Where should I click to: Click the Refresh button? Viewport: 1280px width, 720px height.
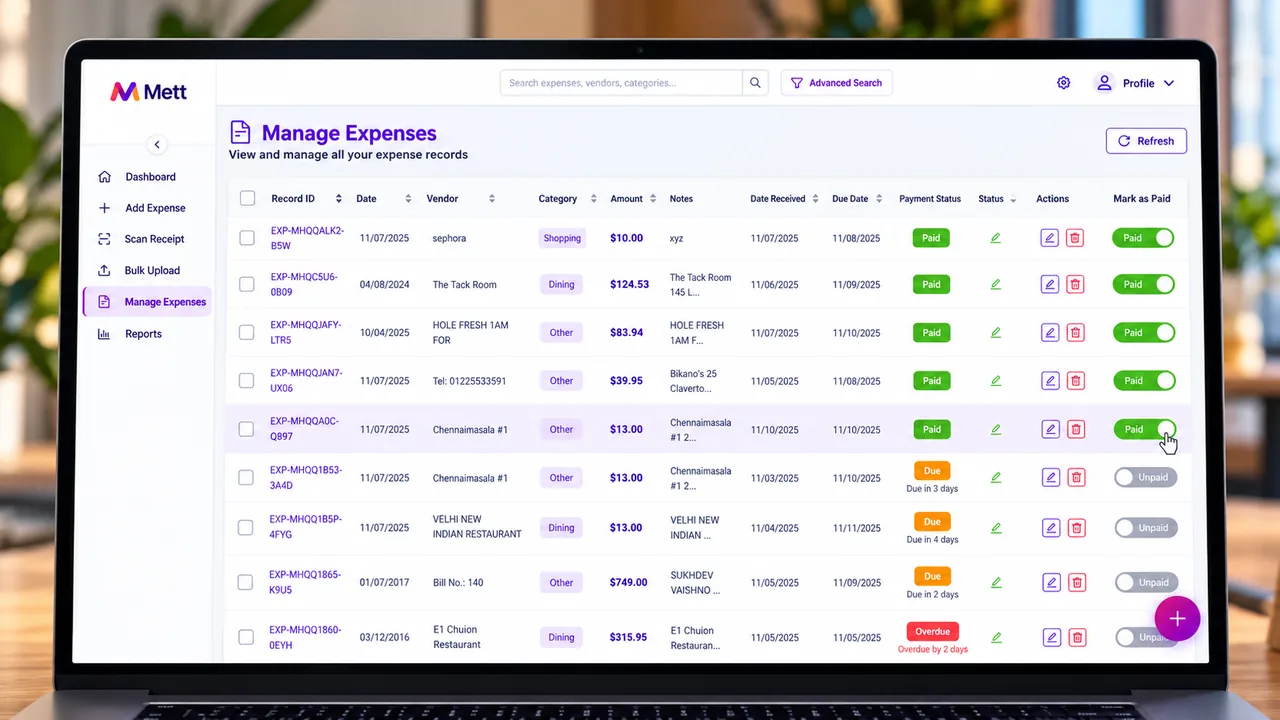click(x=1146, y=141)
